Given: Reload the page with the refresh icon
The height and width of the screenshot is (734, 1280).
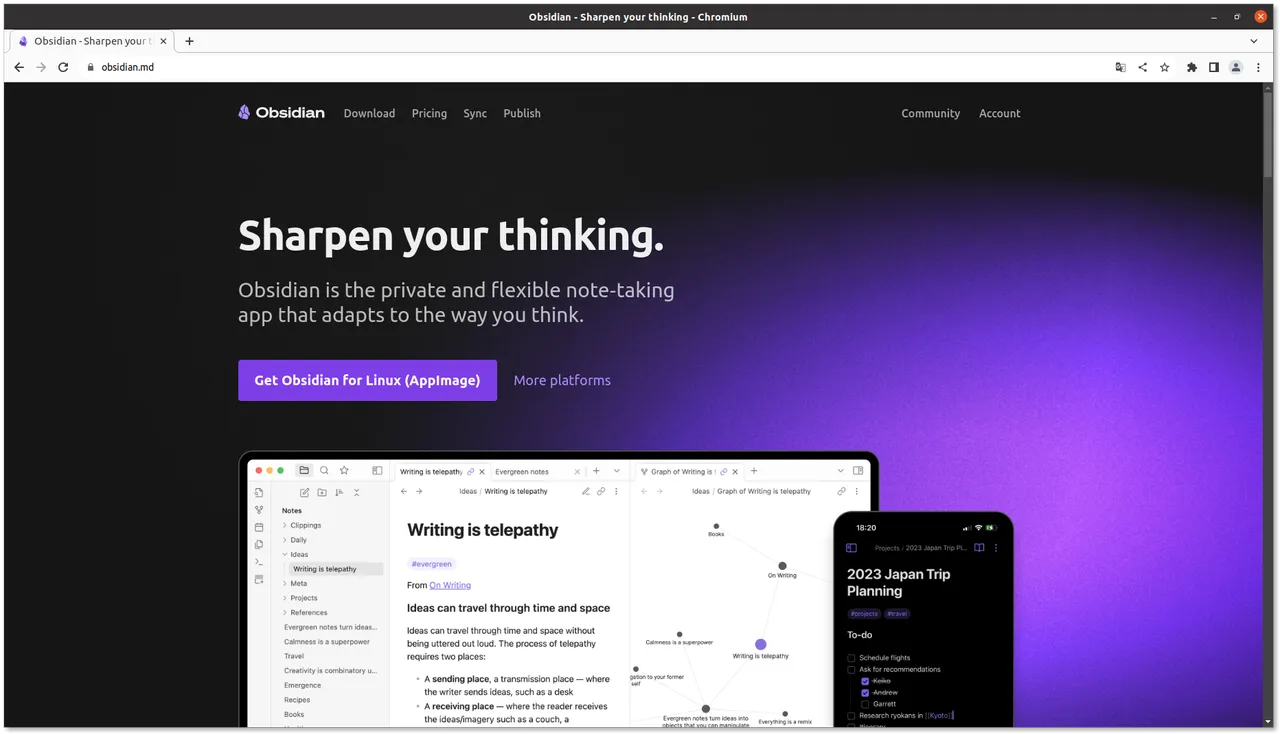Looking at the screenshot, I should click(63, 67).
